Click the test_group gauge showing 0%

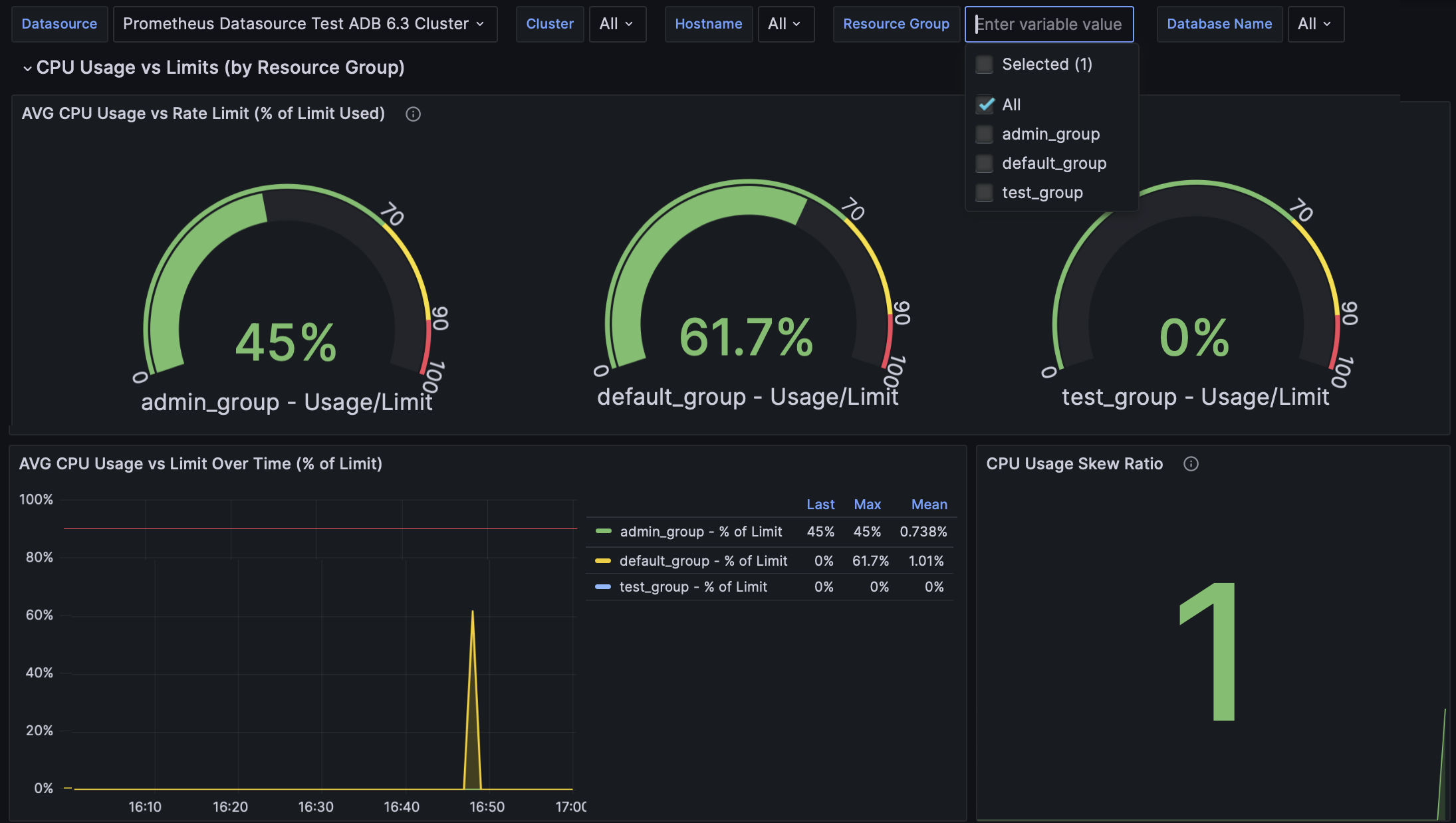[1195, 339]
